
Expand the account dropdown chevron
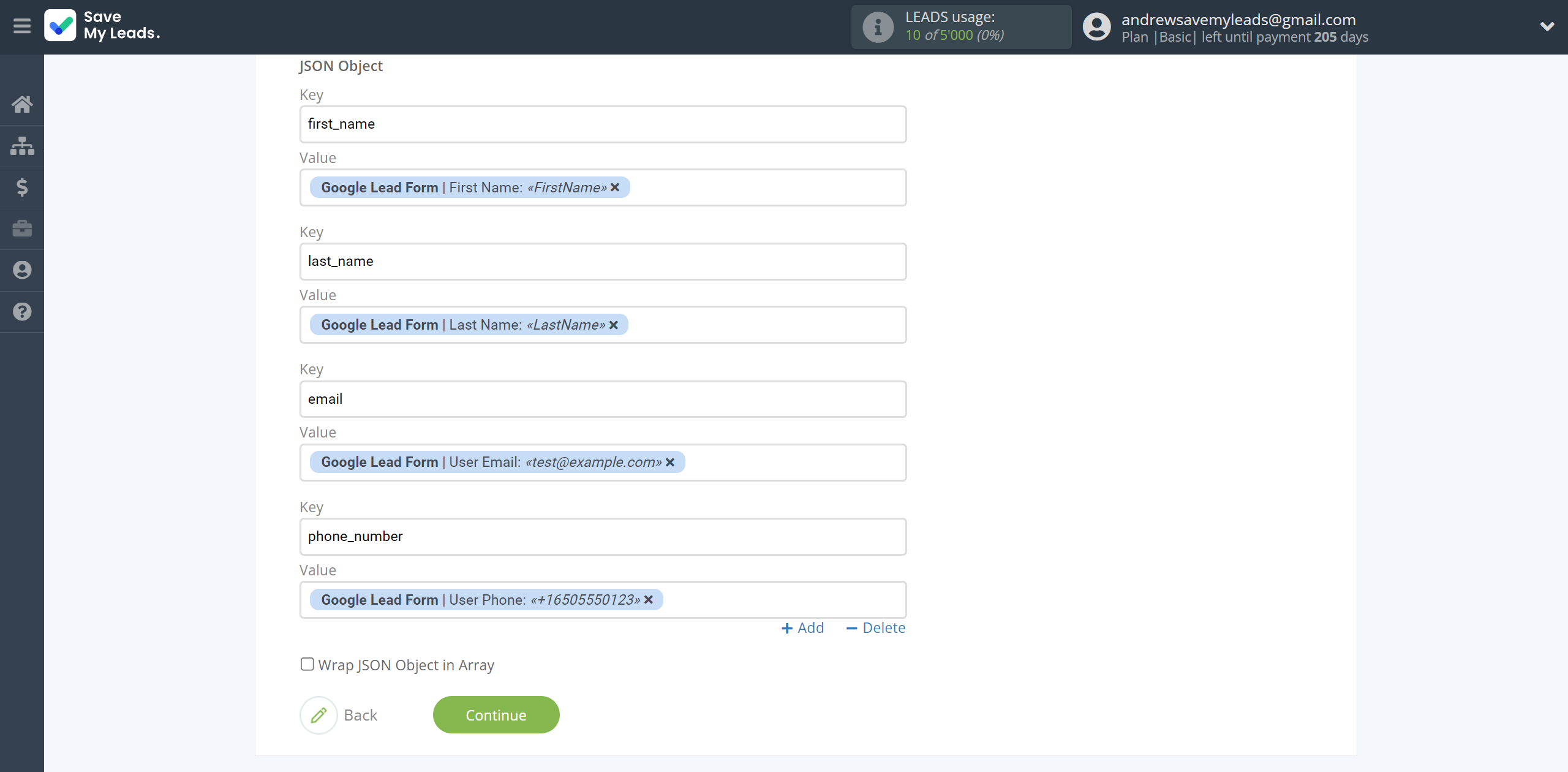point(1547,26)
